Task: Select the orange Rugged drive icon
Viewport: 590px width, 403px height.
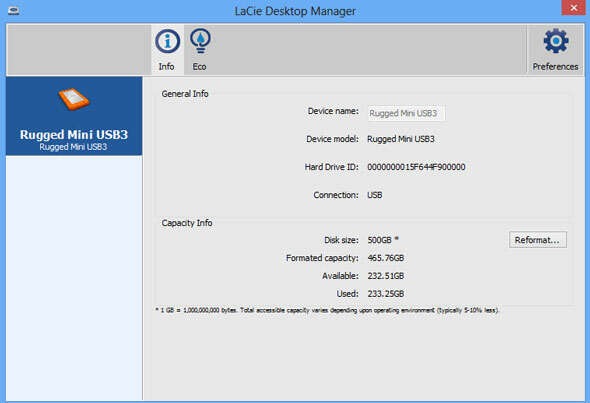Action: (x=74, y=100)
